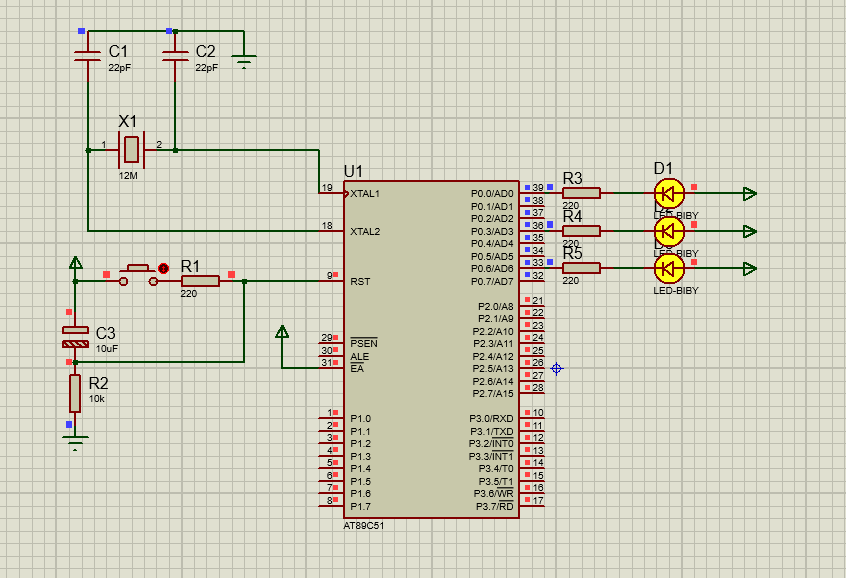The width and height of the screenshot is (846, 578).
Task: Click the terminal arrow right of D1
Action: click(x=749, y=193)
